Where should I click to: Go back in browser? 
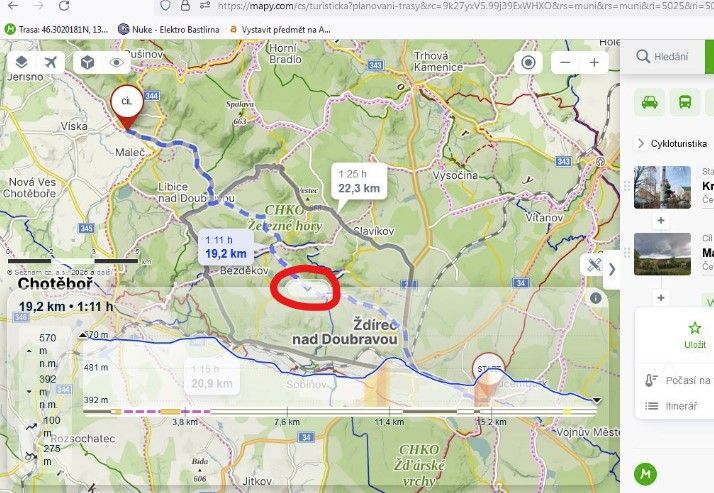point(13,5)
